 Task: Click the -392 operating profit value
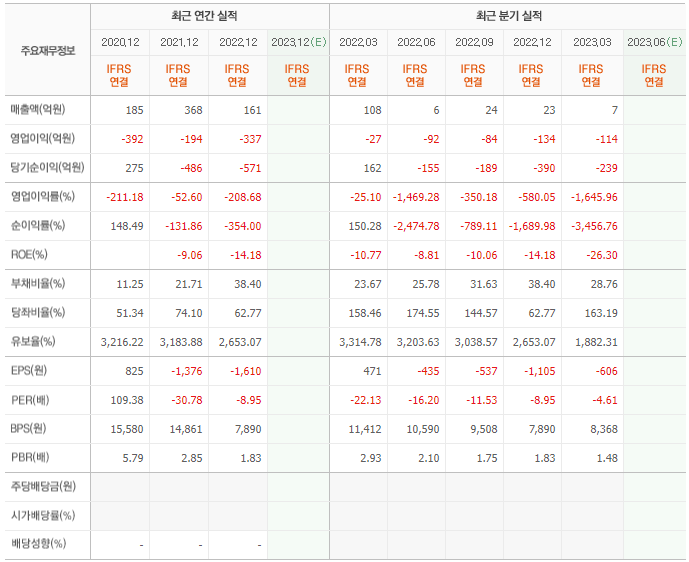click(132, 139)
